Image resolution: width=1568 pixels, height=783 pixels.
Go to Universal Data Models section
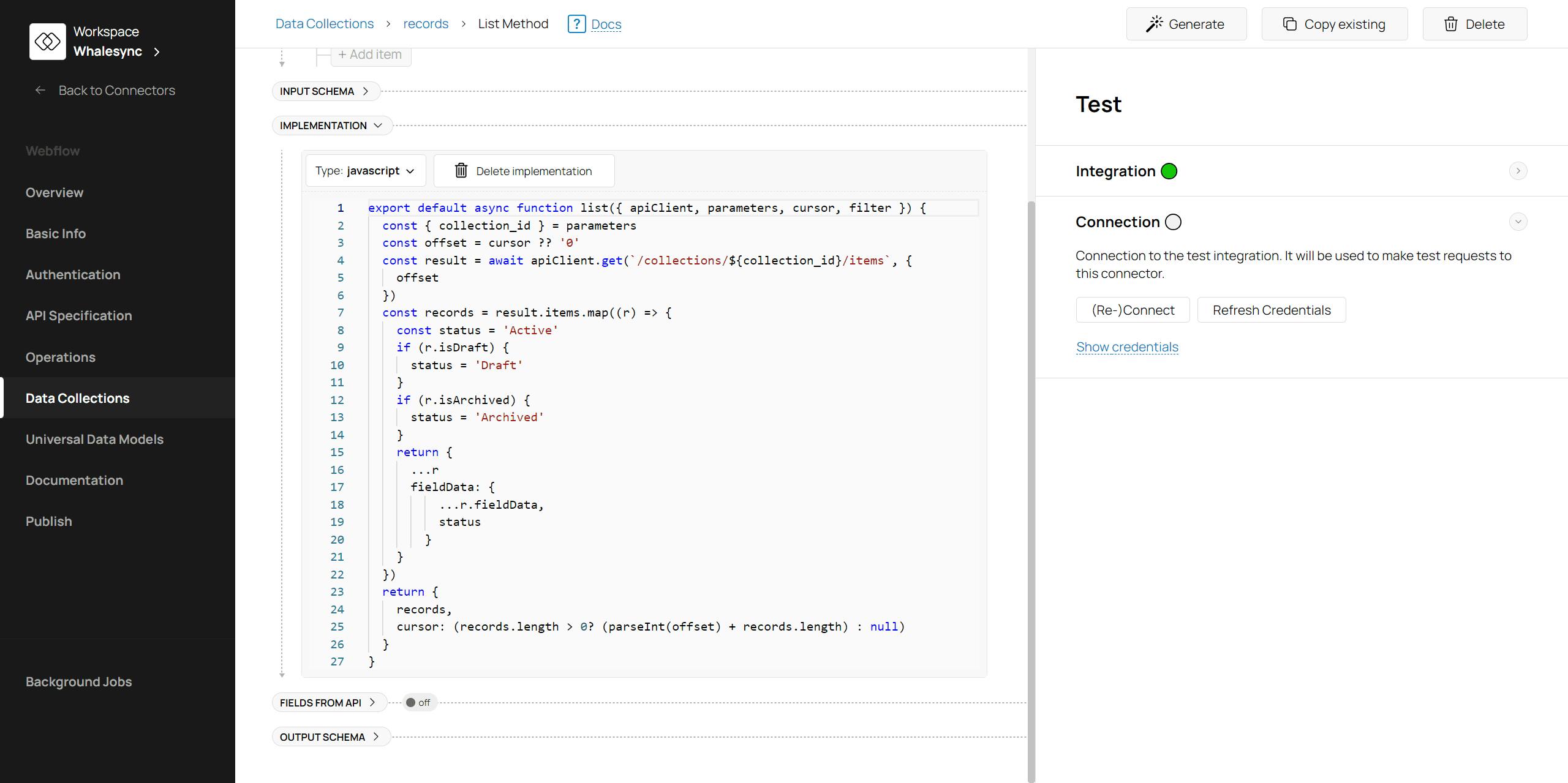[94, 440]
